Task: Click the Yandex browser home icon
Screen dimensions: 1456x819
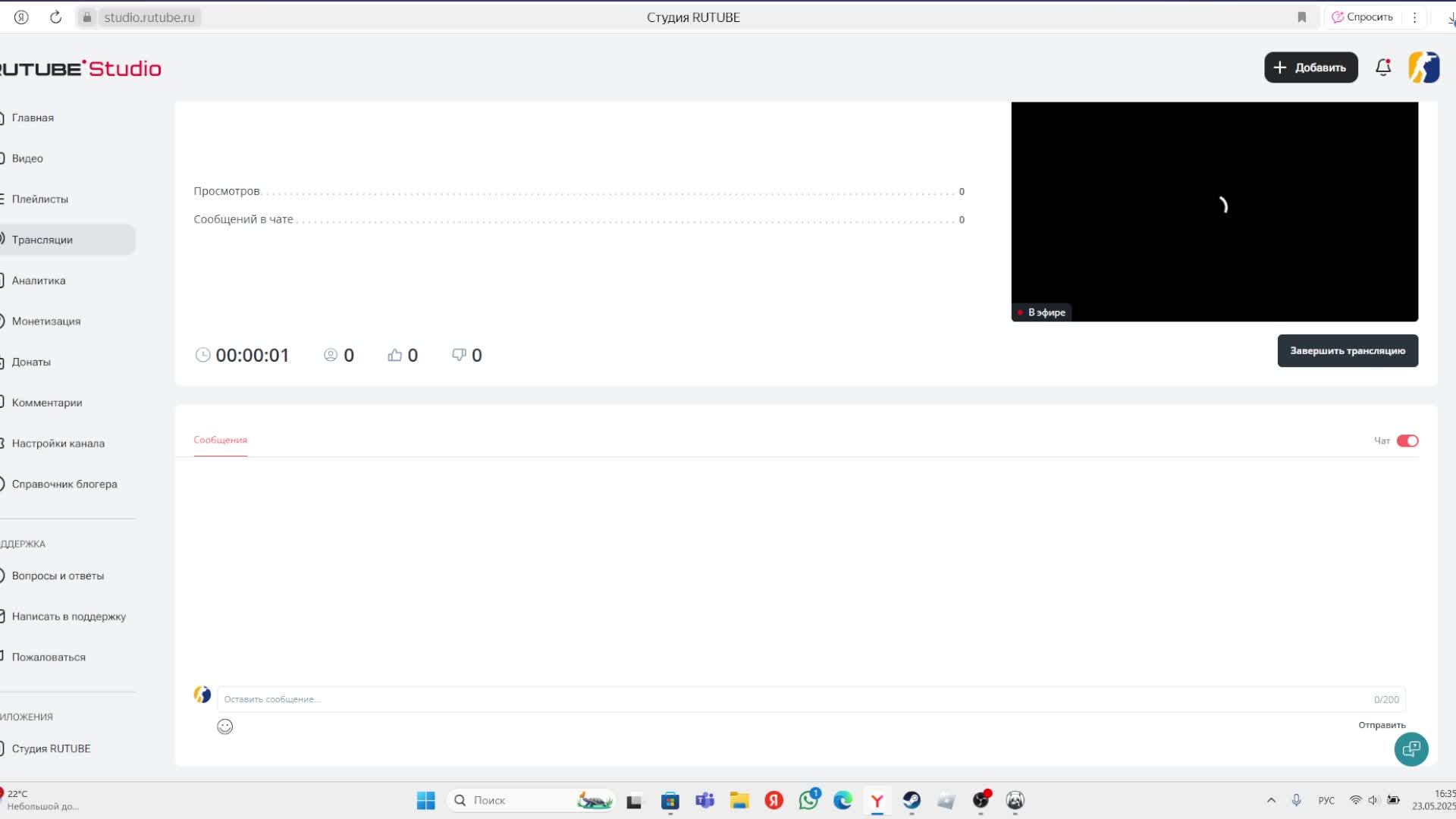Action: click(21, 17)
